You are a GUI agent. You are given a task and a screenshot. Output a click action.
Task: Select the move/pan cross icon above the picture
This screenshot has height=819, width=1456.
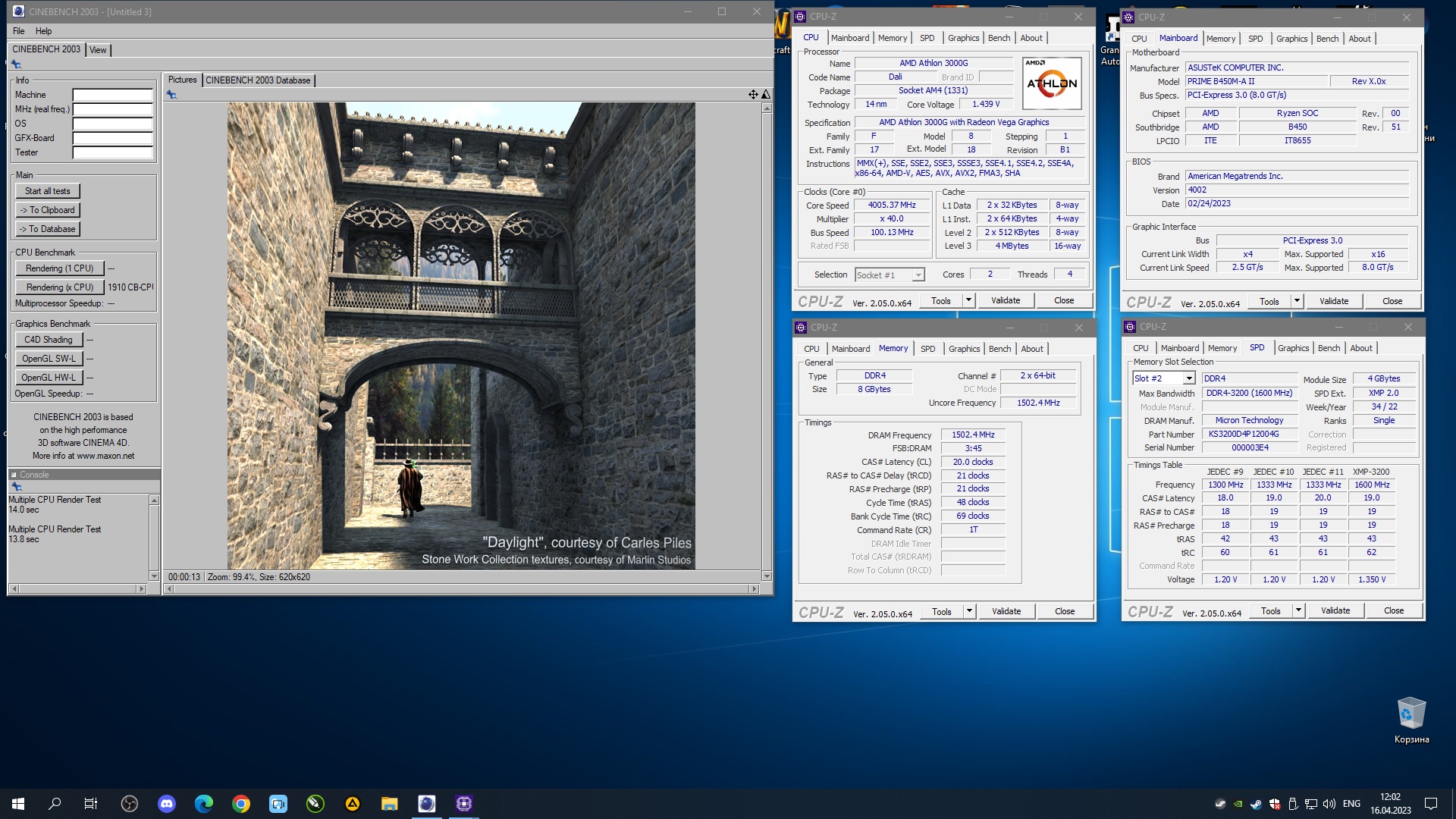point(753,94)
